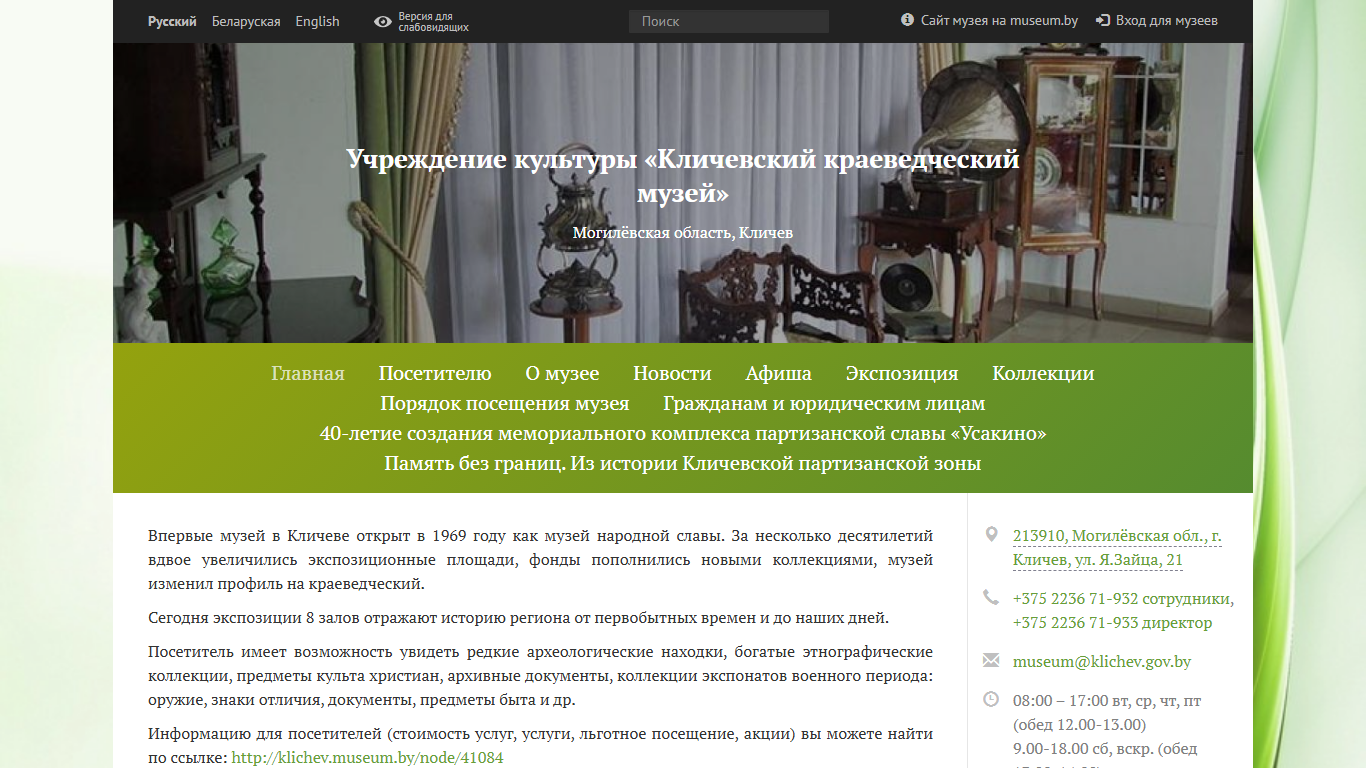
Task: Open Сайт музея на museum.by link
Action: (x=999, y=20)
